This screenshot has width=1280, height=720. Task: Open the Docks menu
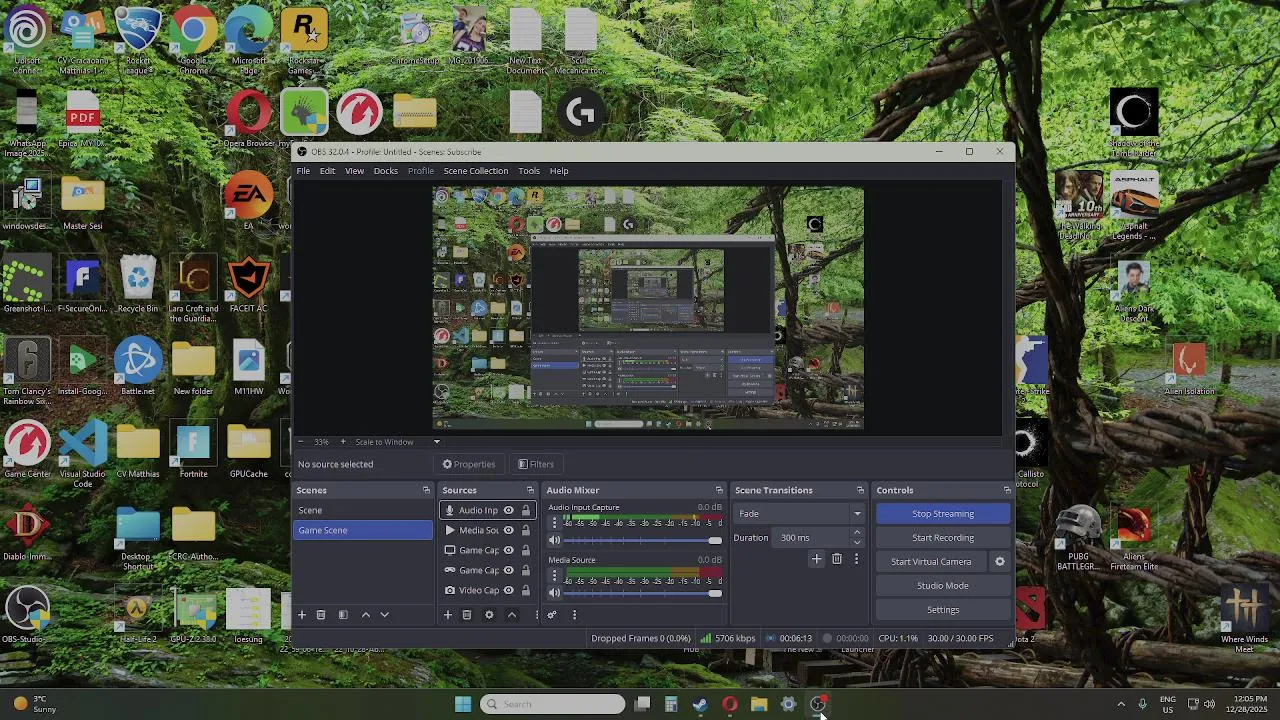385,171
